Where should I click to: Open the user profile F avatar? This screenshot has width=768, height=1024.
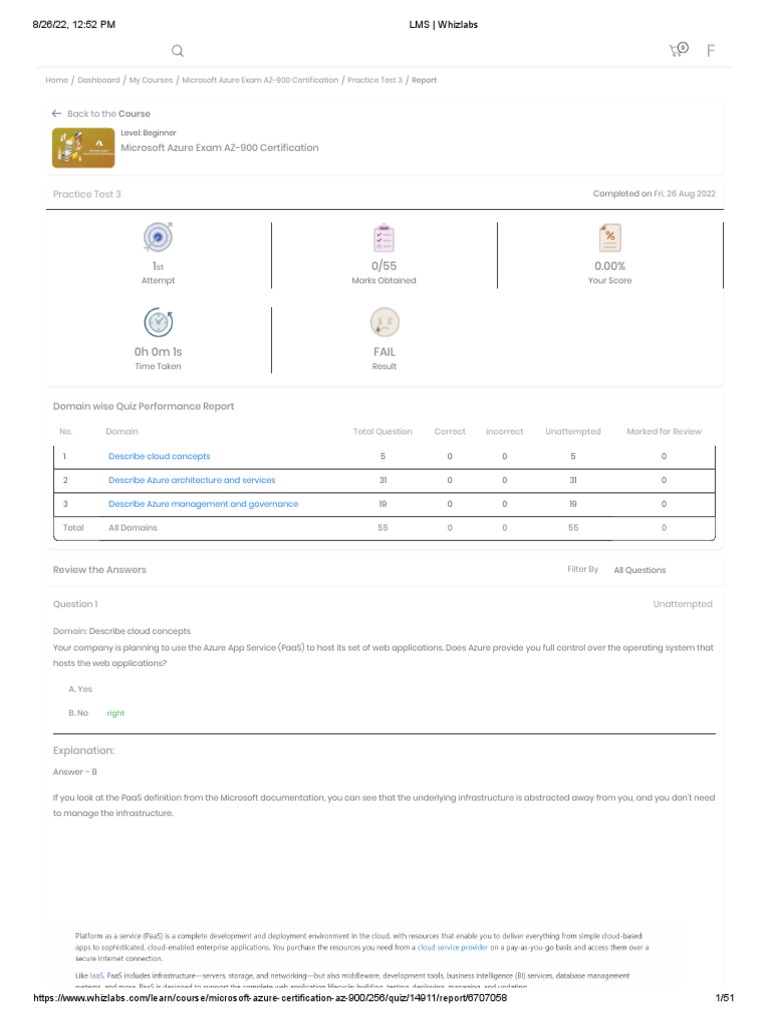click(x=711, y=51)
